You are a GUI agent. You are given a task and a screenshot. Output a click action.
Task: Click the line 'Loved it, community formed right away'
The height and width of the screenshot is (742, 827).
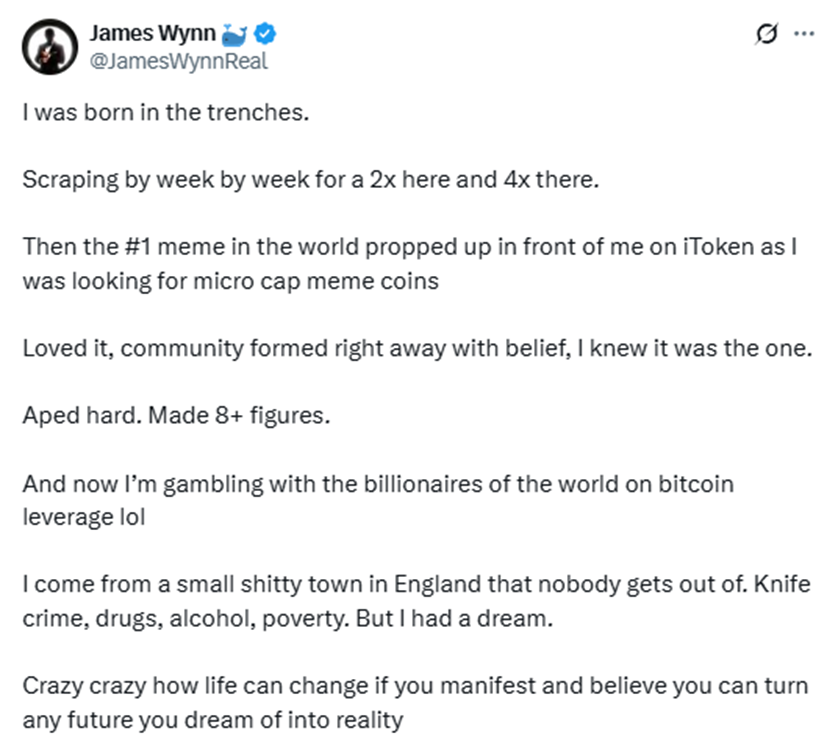(240, 349)
